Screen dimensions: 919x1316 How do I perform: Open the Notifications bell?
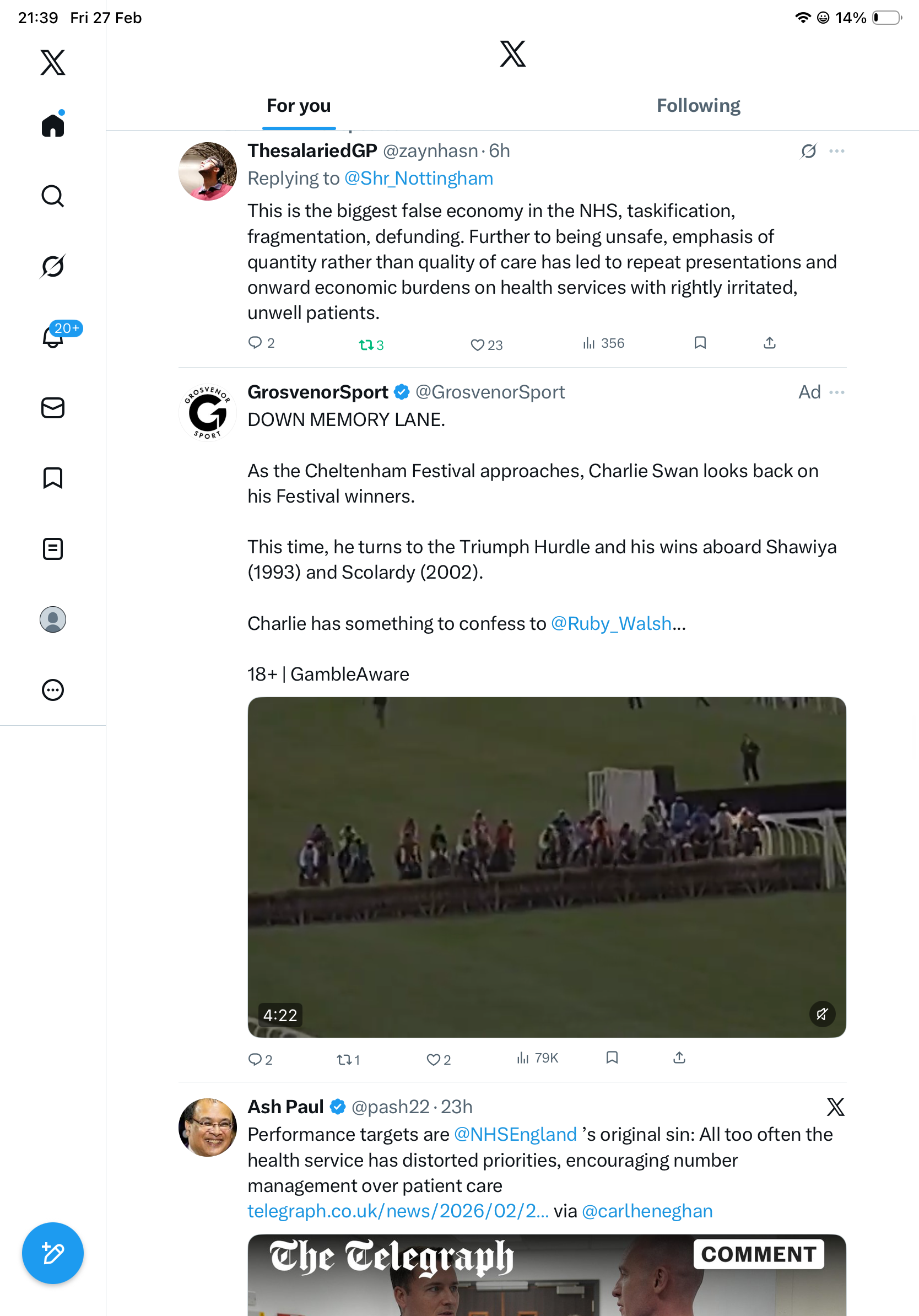pyautogui.click(x=53, y=337)
